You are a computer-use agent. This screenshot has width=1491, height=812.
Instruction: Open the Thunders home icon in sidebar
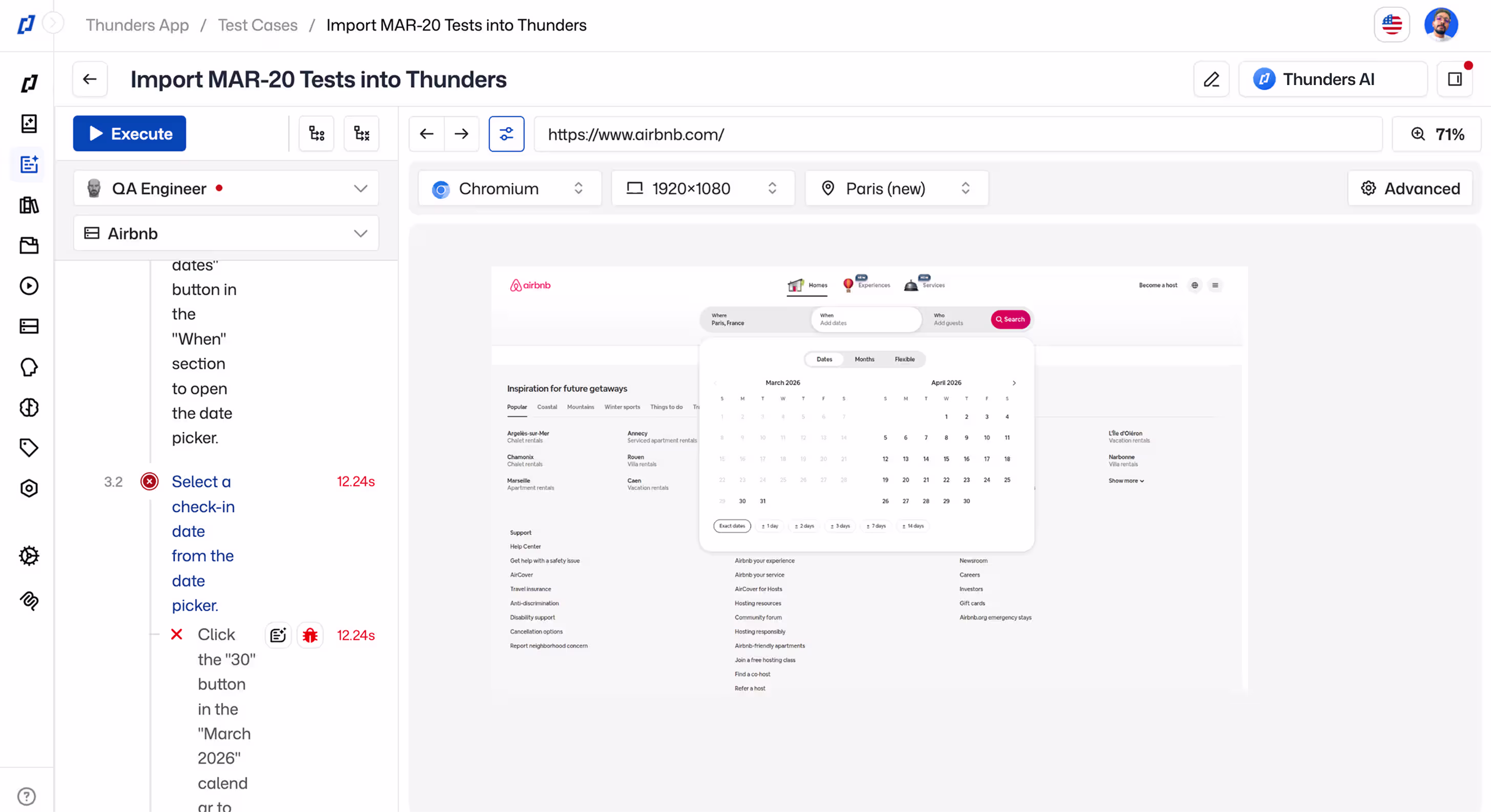point(29,84)
